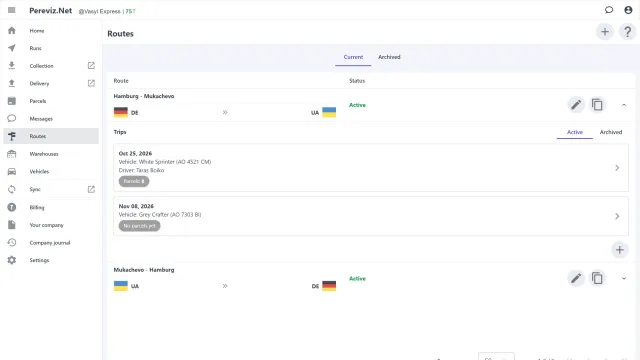The height and width of the screenshot is (360, 640).
Task: Open Your company in sidebar
Action: tap(46, 225)
